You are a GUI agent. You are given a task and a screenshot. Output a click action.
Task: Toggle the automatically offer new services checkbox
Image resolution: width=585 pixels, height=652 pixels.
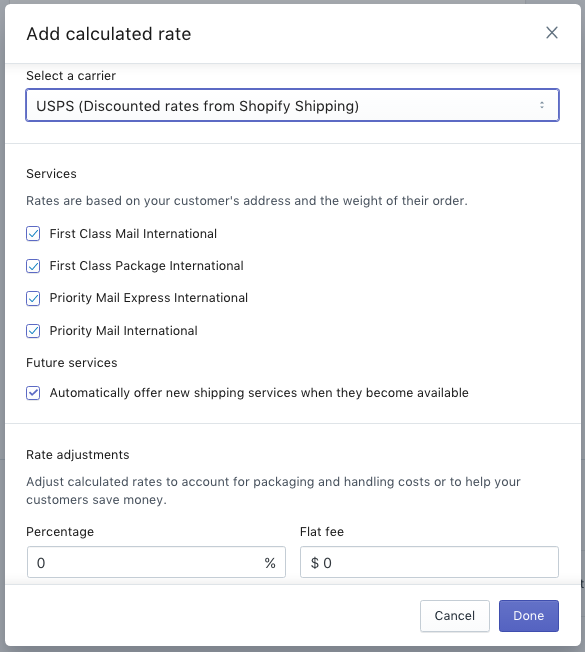(33, 393)
